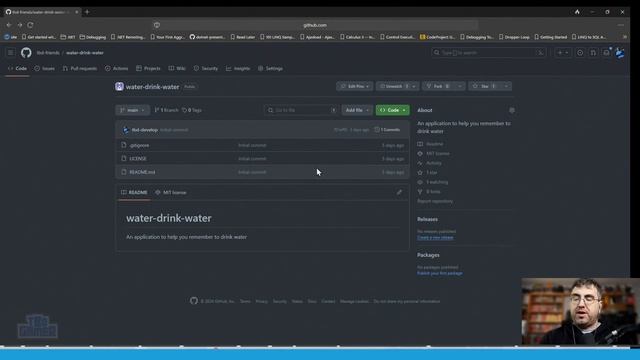Select the README tab below files
Viewport: 640px width, 360px height.
(x=134, y=192)
